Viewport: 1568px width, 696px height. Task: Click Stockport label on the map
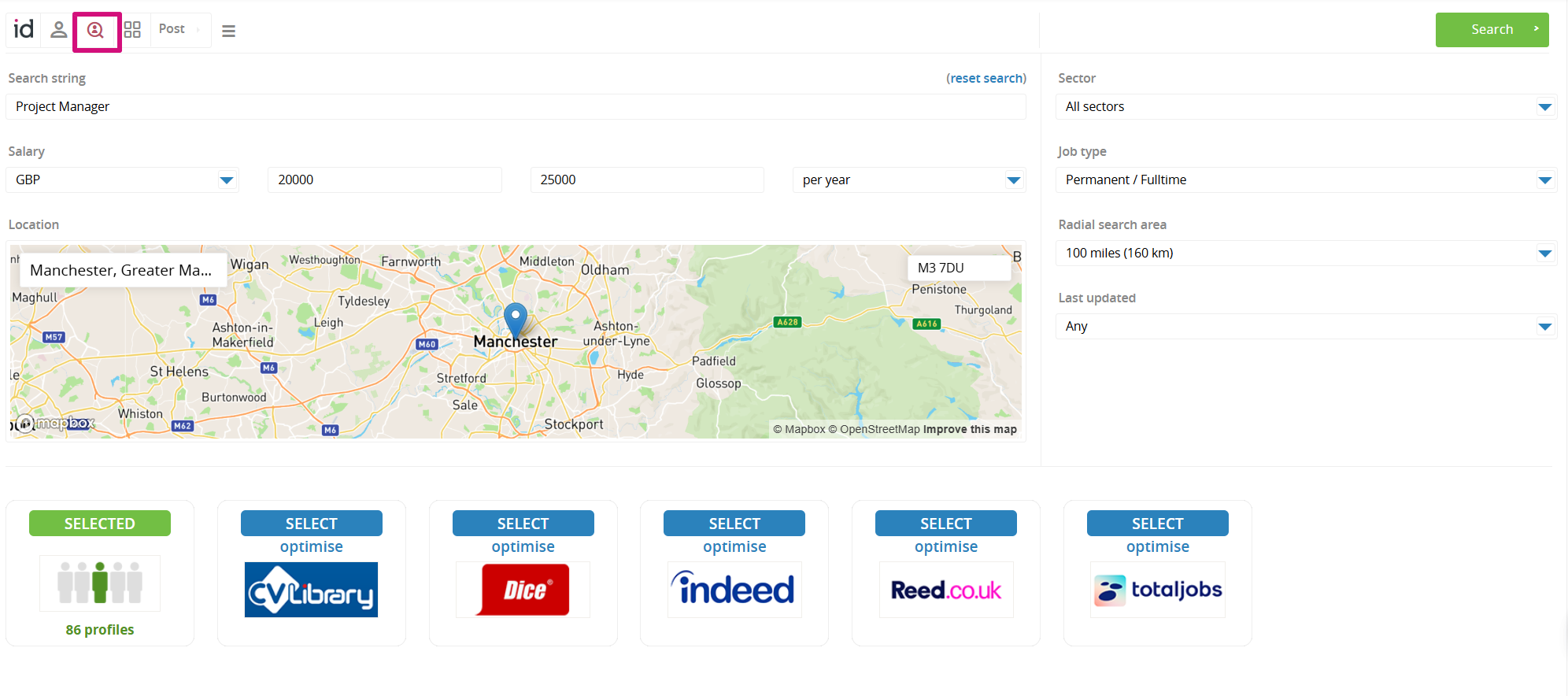[x=574, y=424]
